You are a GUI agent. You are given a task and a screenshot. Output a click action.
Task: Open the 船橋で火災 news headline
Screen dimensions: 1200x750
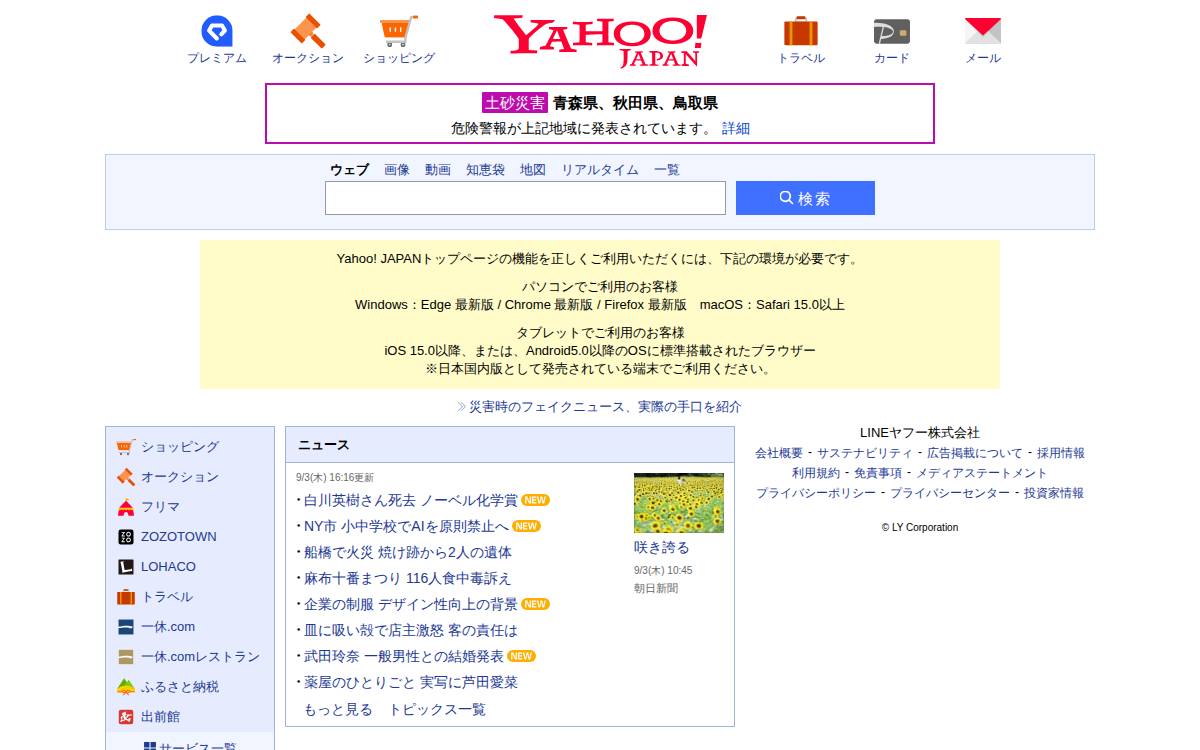[x=408, y=552]
